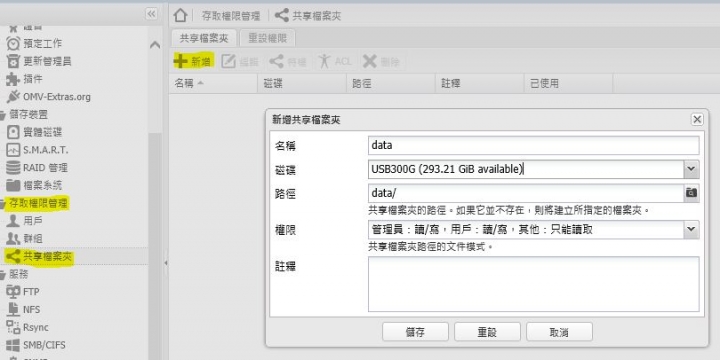This screenshot has width=720, height=360.
Task: Open 群組 groups in the sidebar
Action: [x=24, y=238]
